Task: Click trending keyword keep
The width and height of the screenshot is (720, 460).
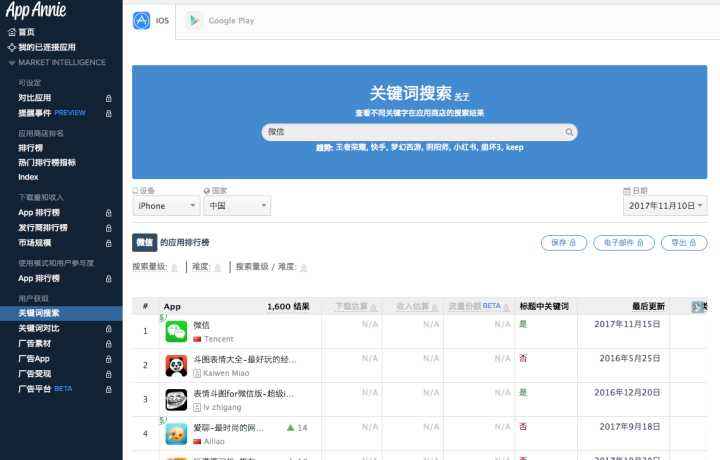Action: 515,147
